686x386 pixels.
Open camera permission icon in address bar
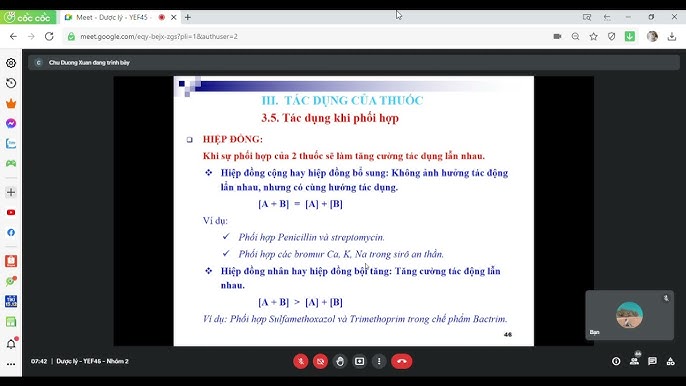557,36
